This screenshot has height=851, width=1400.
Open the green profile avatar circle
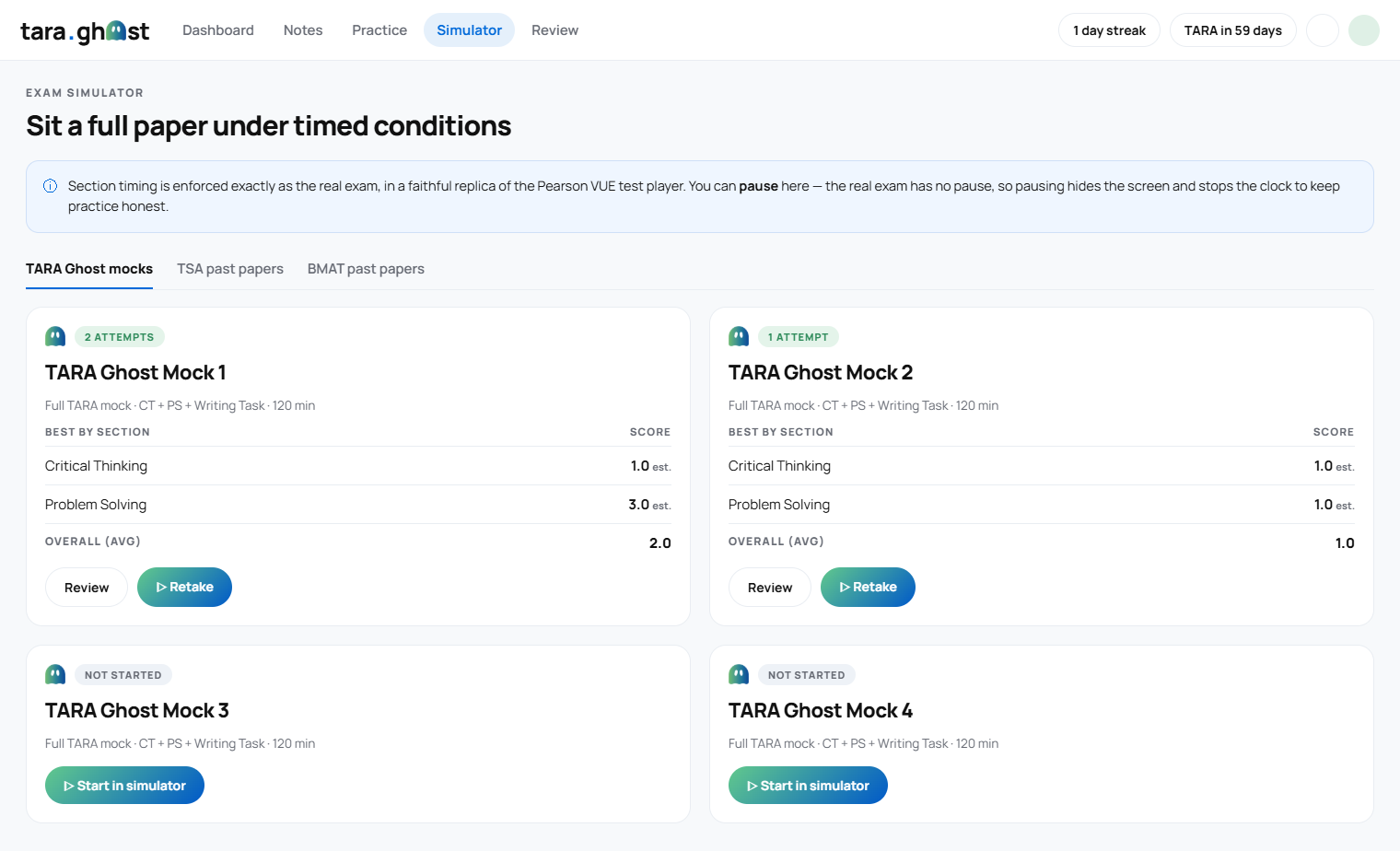click(1364, 30)
